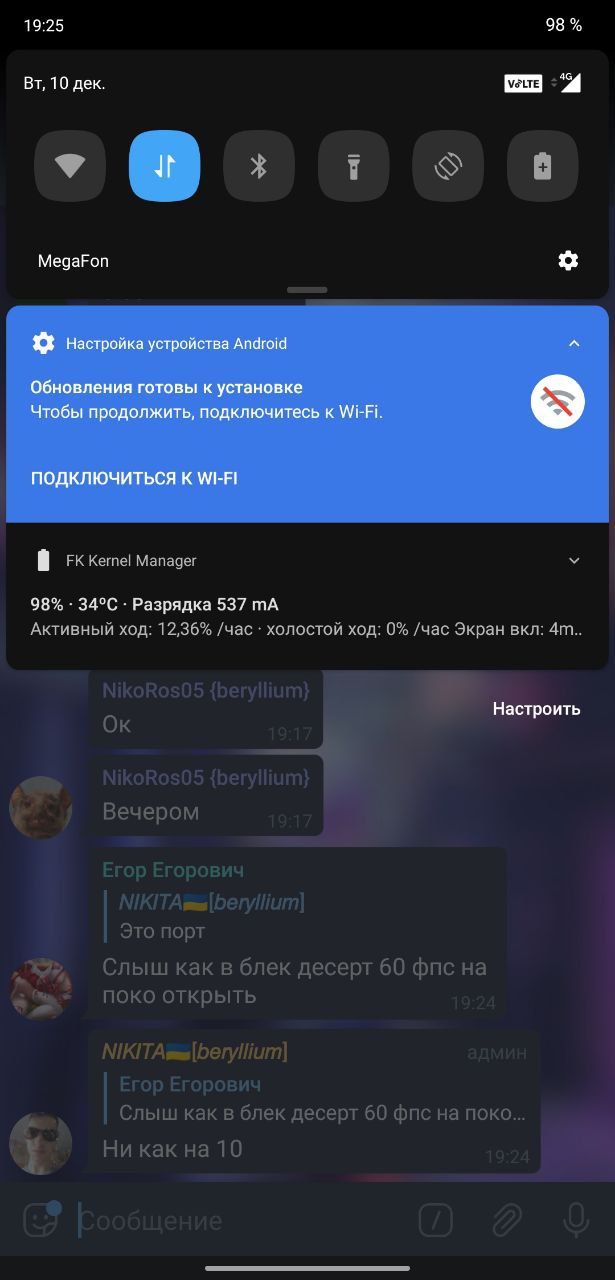Enable the battery saver tile
Screen dimensions: 615x1280
542,166
